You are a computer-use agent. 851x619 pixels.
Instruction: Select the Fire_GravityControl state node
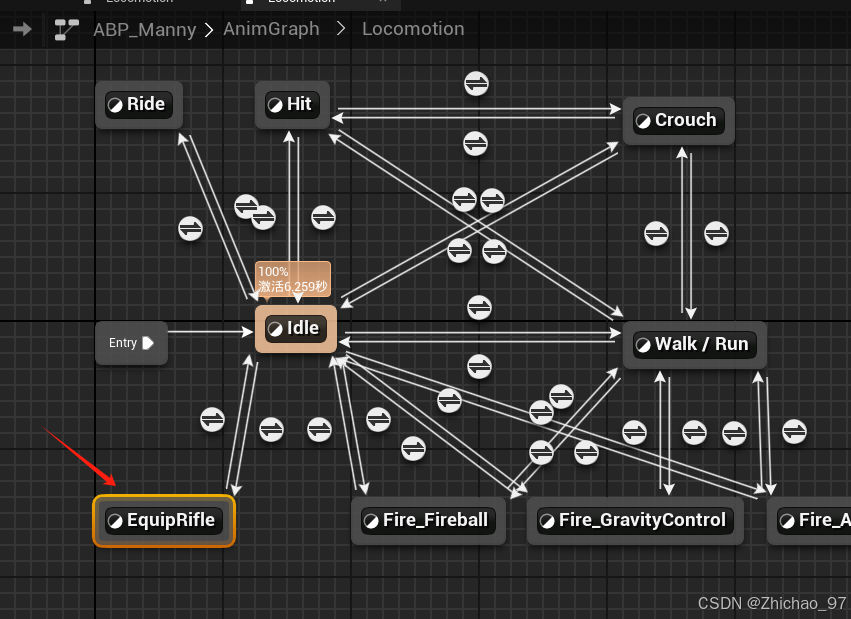[635, 521]
